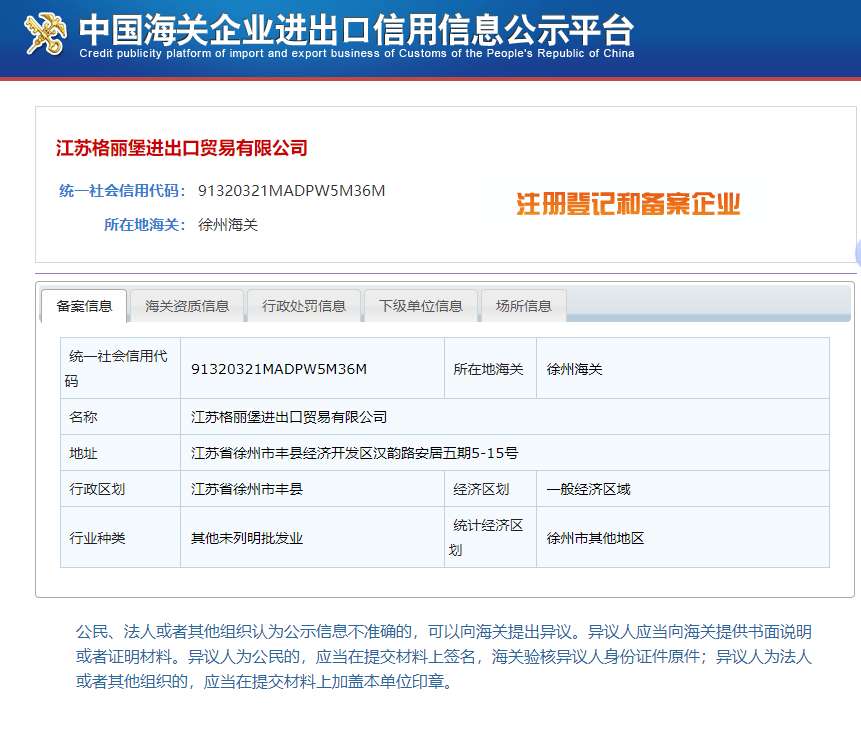This screenshot has height=730, width=861.
Task: Open the 备案信息 tab
Action: (x=84, y=306)
